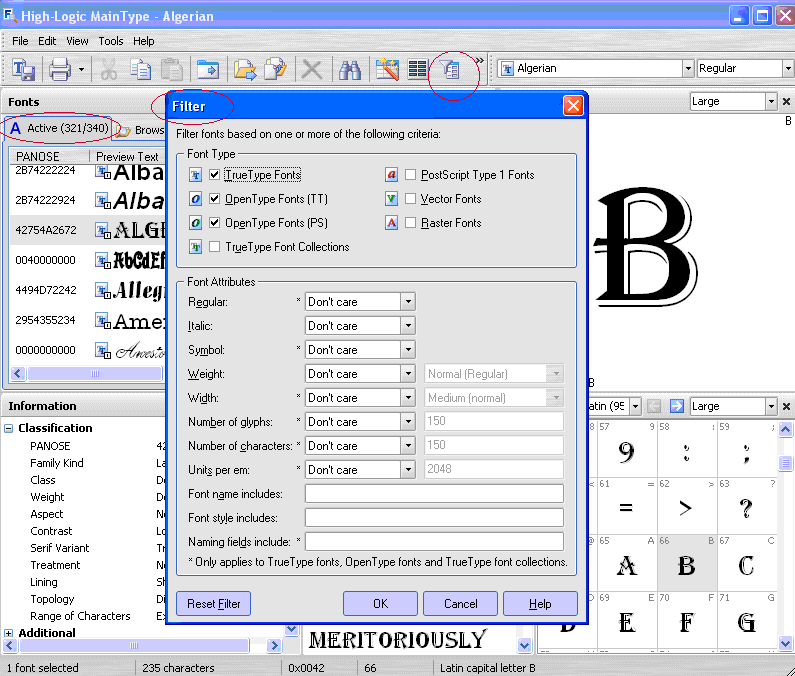Click the folder with arrow toolbar icon
The image size is (795, 676).
pos(245,69)
